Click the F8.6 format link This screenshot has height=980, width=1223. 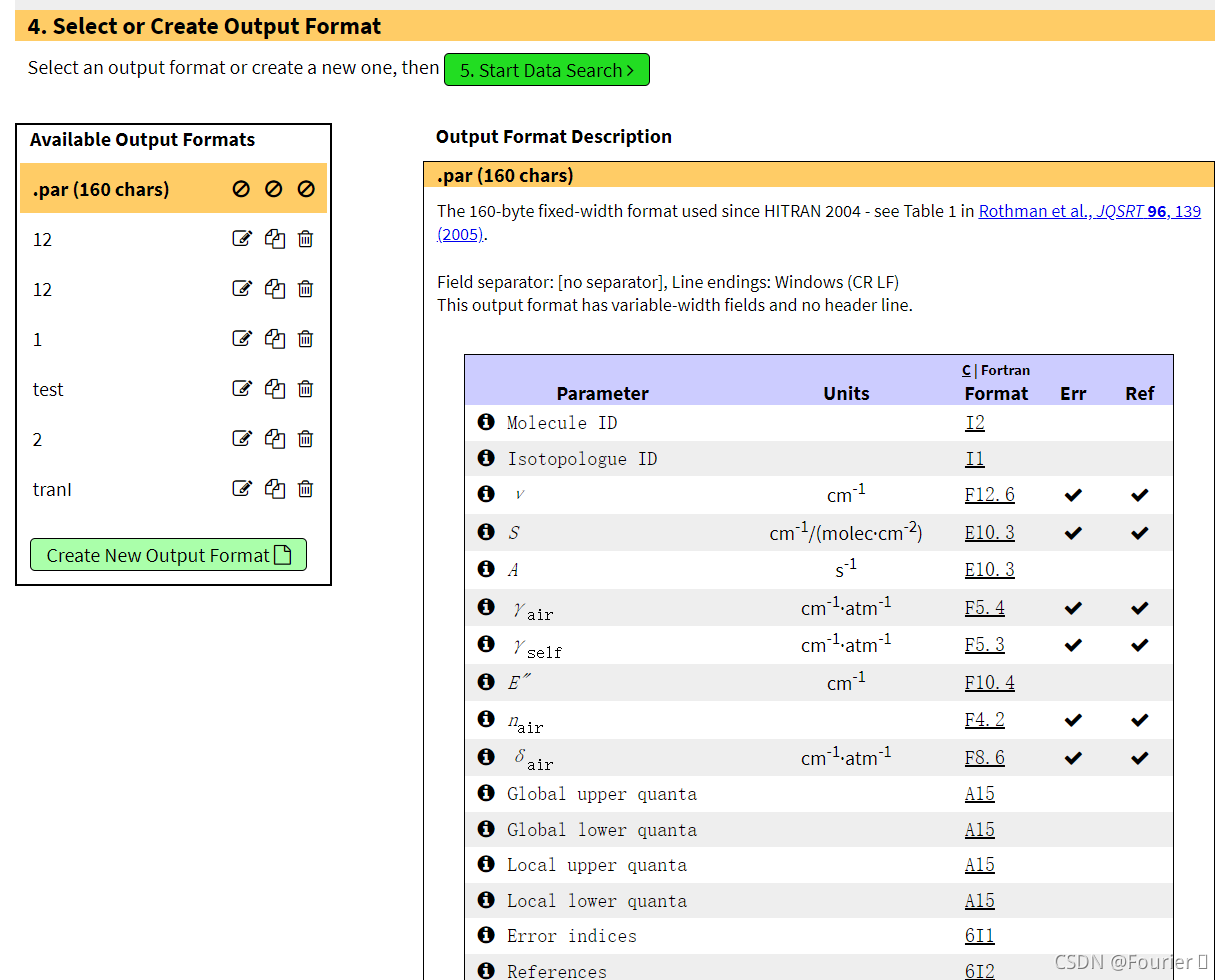985,757
